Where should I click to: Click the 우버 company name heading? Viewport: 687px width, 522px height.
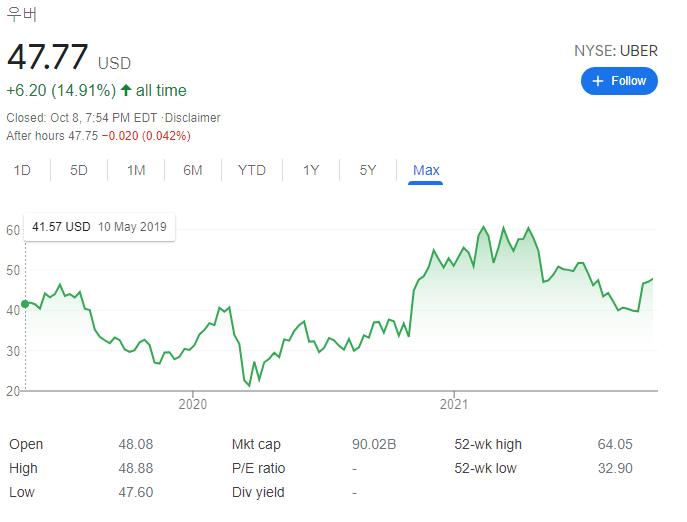click(22, 14)
